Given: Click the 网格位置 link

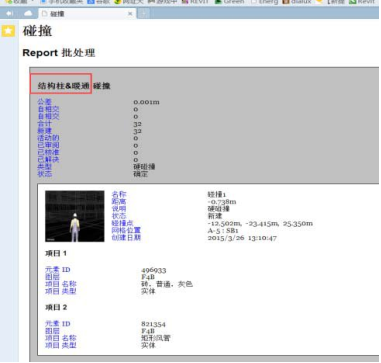Looking at the screenshot, I should (126, 230).
